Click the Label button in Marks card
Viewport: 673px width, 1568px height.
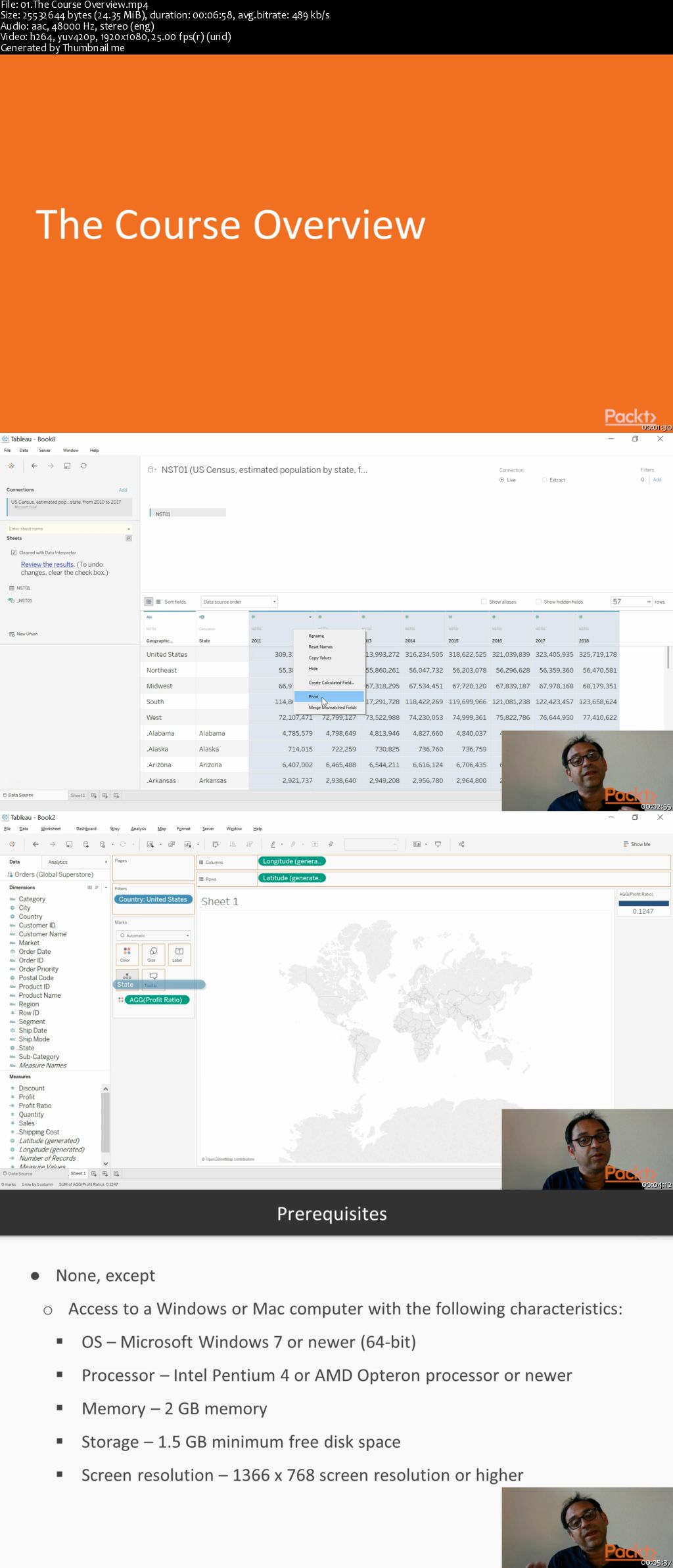179,954
